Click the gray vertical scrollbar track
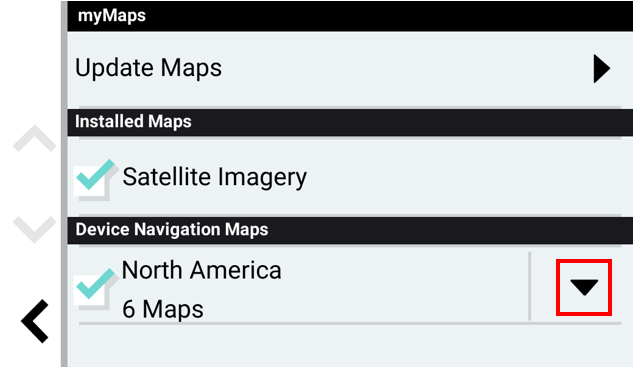The width and height of the screenshot is (636, 368). point(64,184)
